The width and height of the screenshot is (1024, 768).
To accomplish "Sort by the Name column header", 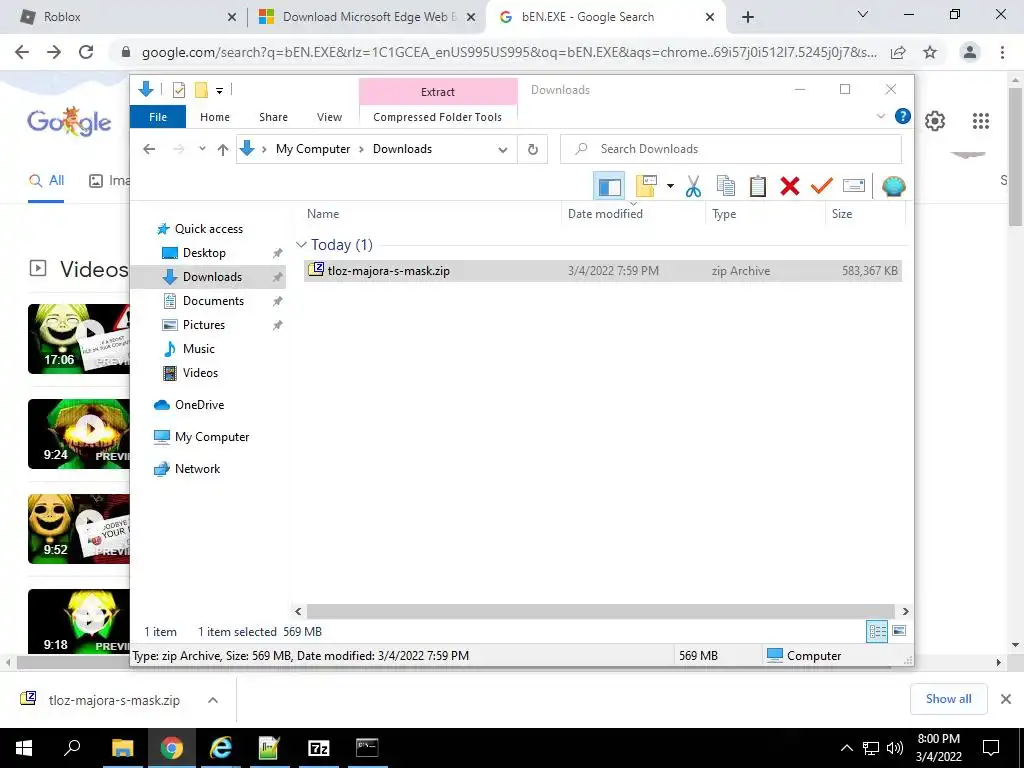I will pyautogui.click(x=432, y=214).
